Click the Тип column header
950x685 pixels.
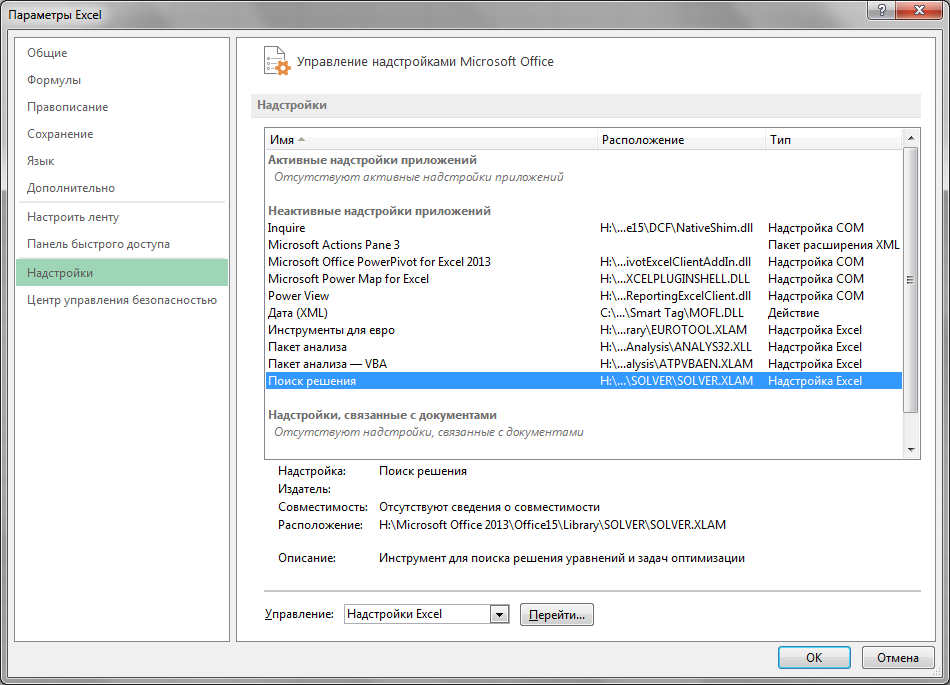point(834,140)
